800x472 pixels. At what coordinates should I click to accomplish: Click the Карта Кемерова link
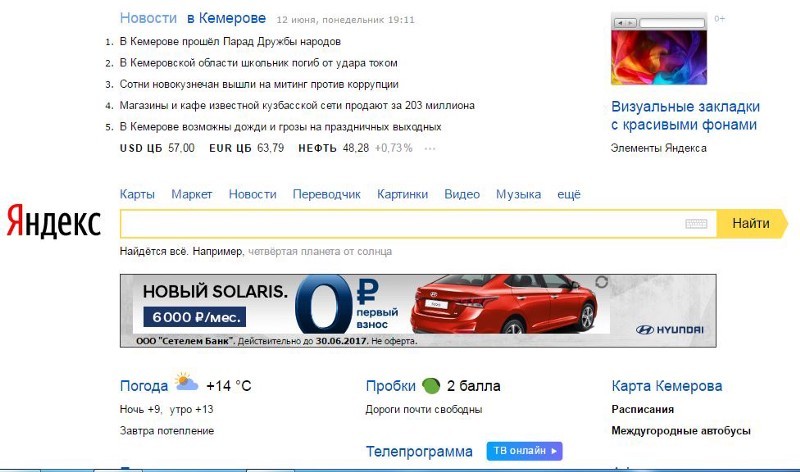click(666, 386)
